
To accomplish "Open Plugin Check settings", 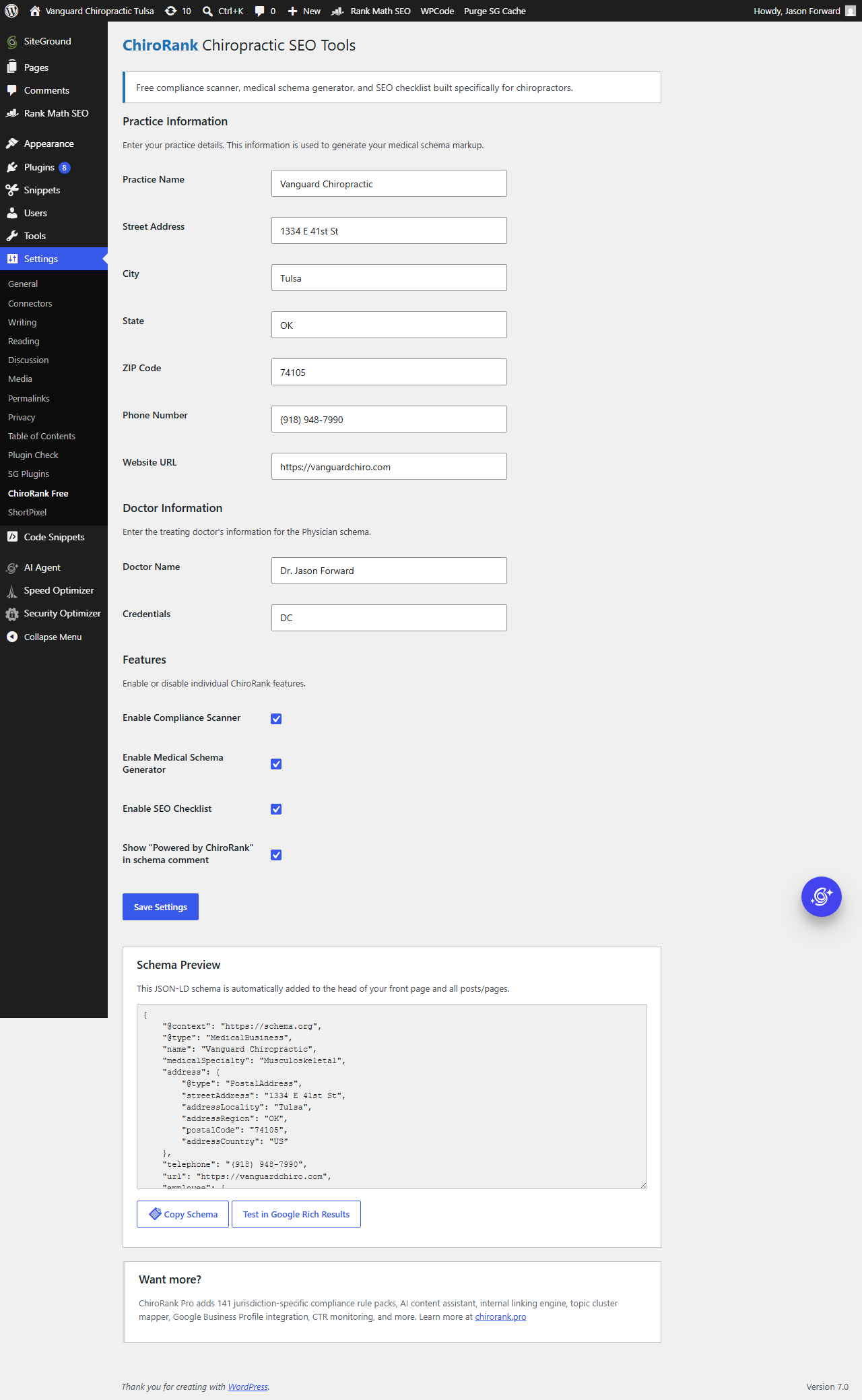I will click(x=33, y=455).
